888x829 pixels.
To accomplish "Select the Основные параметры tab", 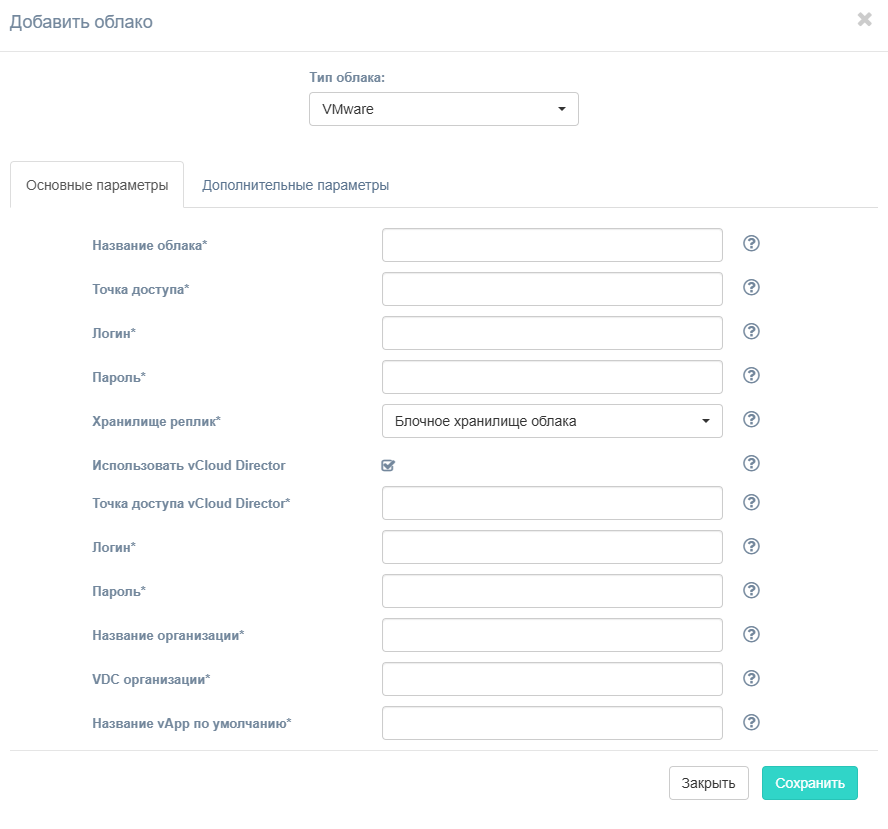I will coord(97,185).
